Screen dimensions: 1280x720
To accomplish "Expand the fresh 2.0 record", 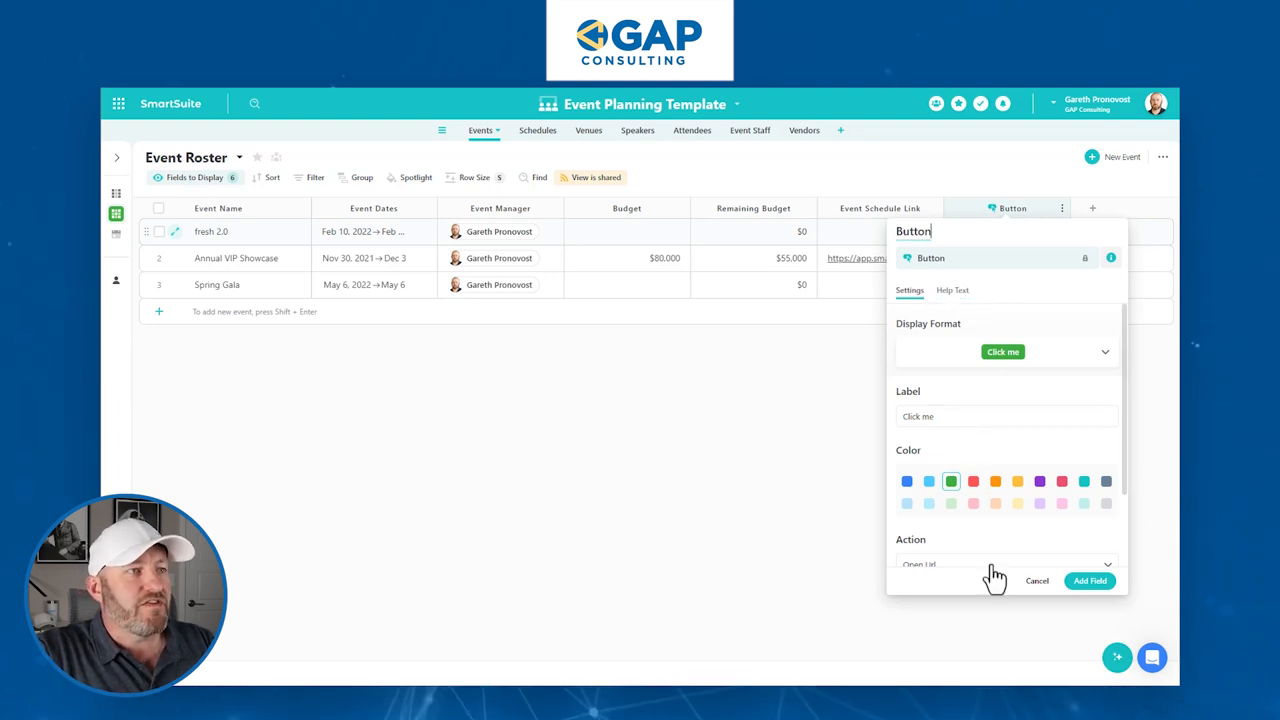I will [x=175, y=232].
